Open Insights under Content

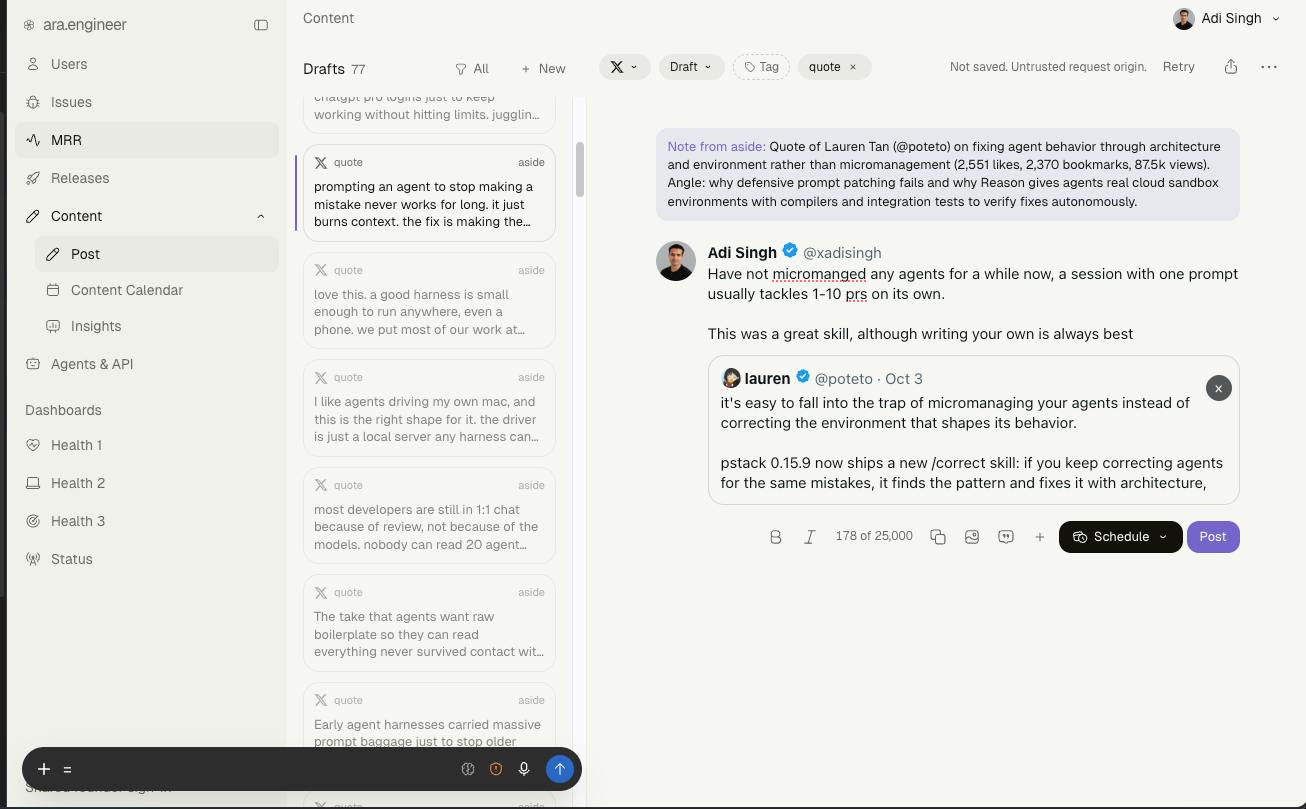click(x=157, y=326)
